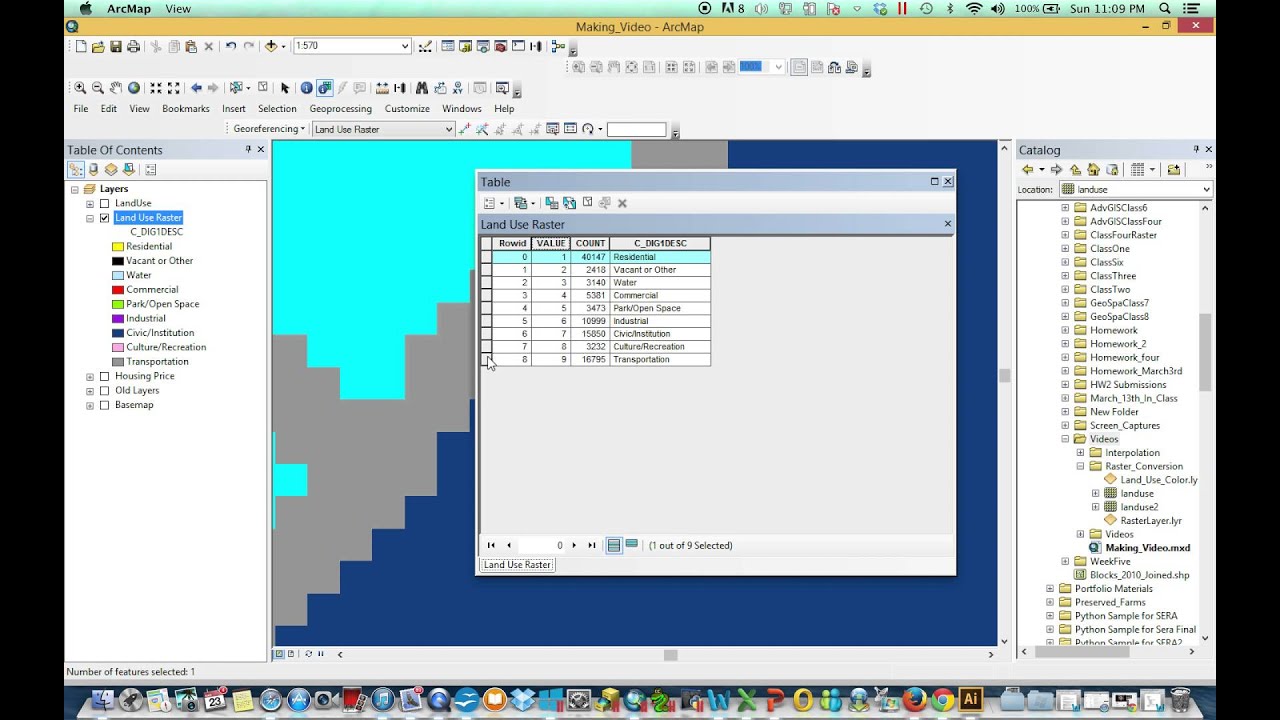The height and width of the screenshot is (720, 1280).
Task: Click Show all records button
Action: (x=614, y=545)
